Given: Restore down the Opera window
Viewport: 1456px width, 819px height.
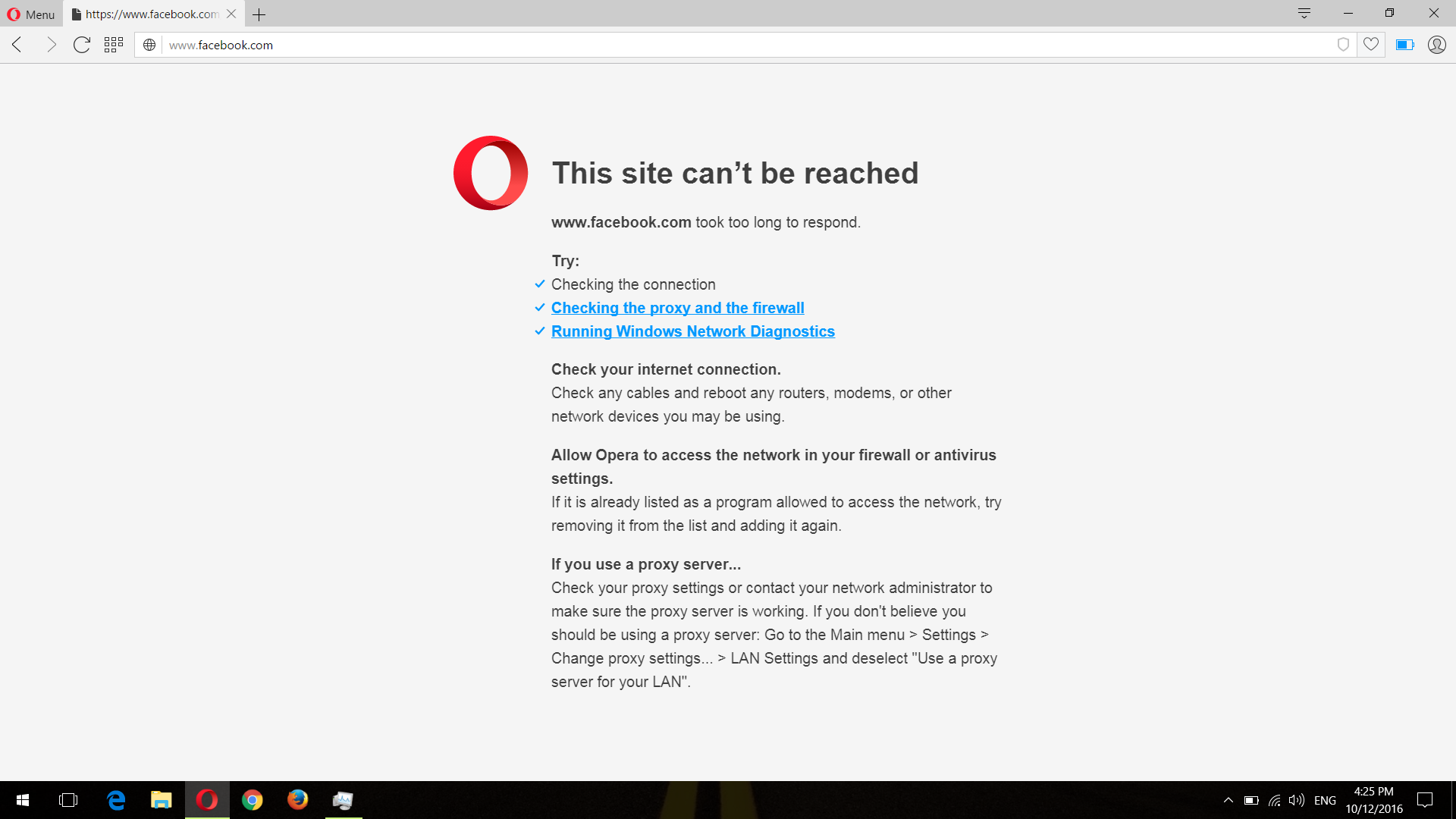Looking at the screenshot, I should (x=1390, y=14).
